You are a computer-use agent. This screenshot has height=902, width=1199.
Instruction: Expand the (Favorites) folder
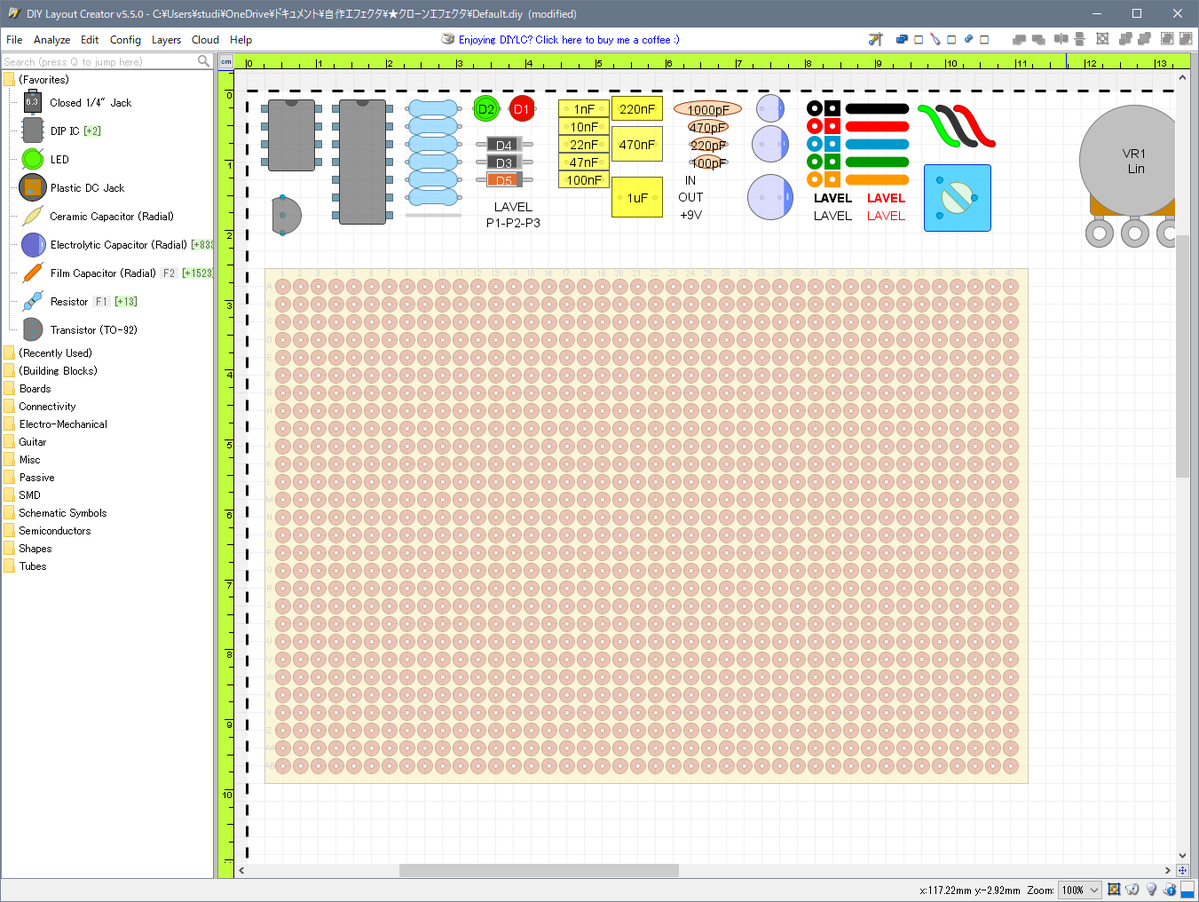[36, 79]
